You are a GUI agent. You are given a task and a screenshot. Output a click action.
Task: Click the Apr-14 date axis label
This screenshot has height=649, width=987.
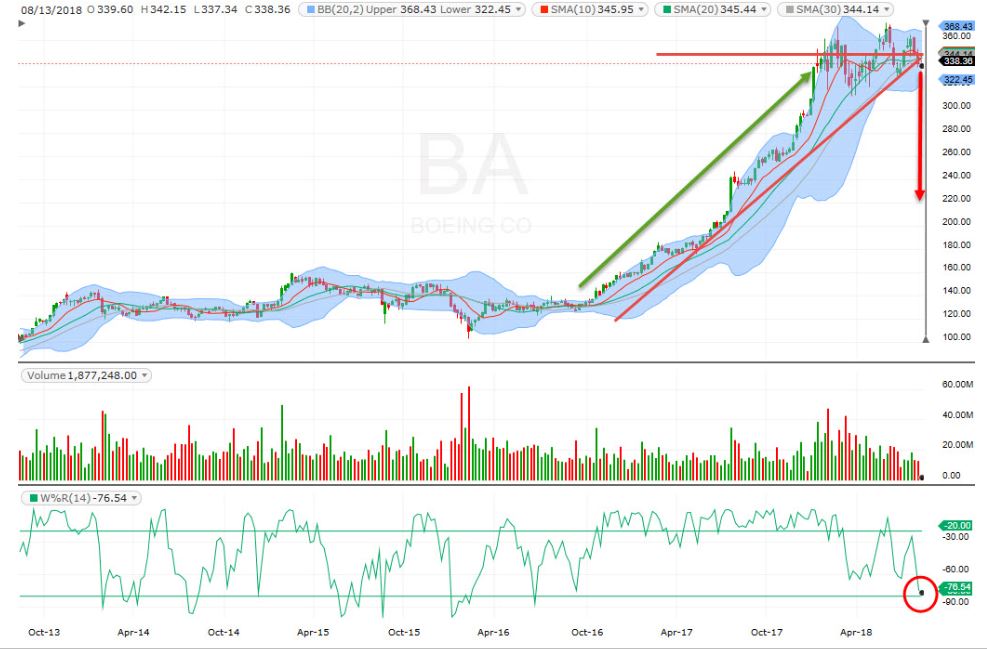(x=133, y=632)
